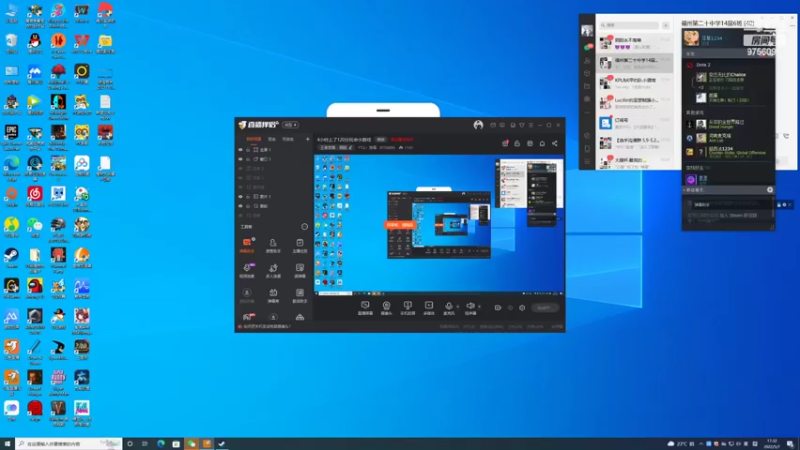The image size is (800, 450).
Task: Click the taskbar search box
Action: coord(68,444)
